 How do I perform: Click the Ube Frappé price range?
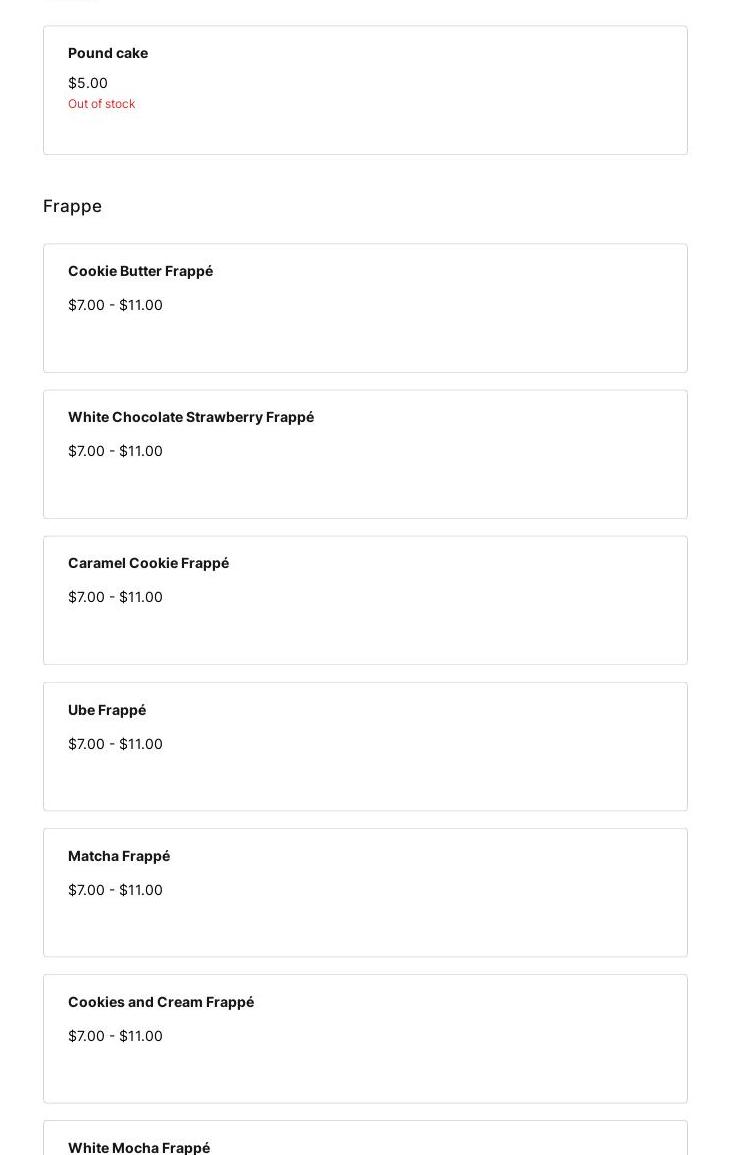tap(115, 744)
